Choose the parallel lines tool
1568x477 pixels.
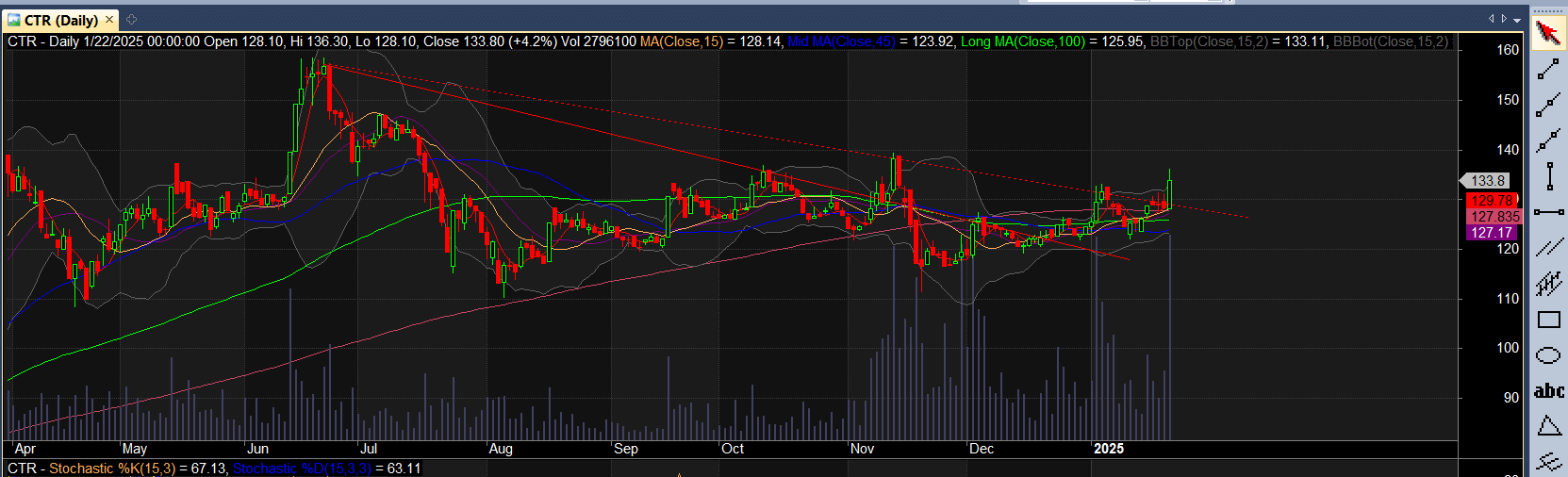click(1548, 248)
